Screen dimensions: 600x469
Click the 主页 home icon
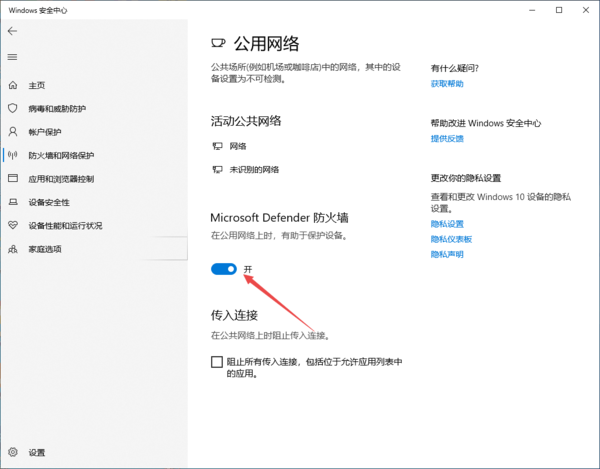[x=13, y=85]
